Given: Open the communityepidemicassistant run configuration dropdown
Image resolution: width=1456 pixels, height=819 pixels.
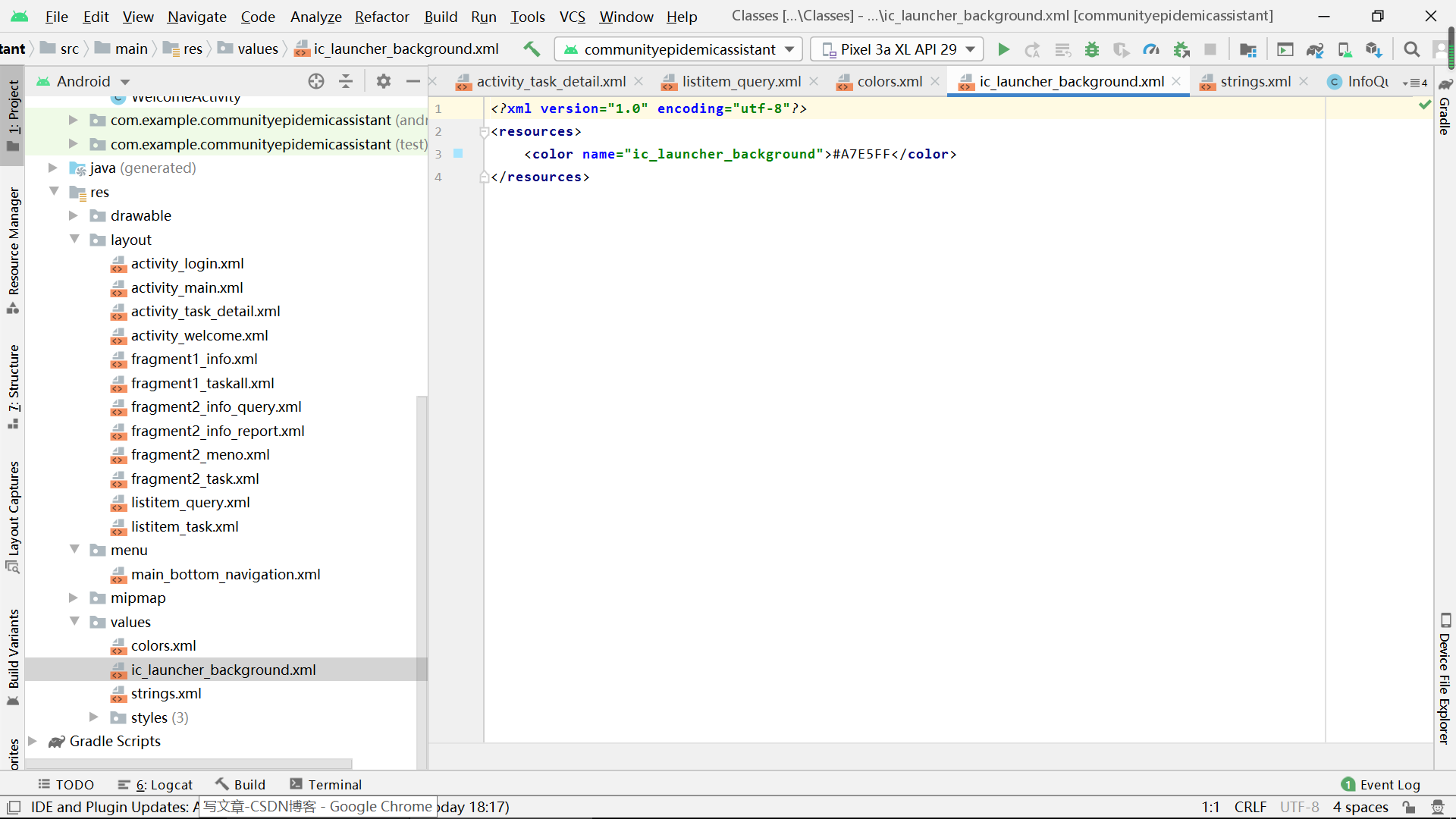Looking at the screenshot, I should click(x=679, y=49).
